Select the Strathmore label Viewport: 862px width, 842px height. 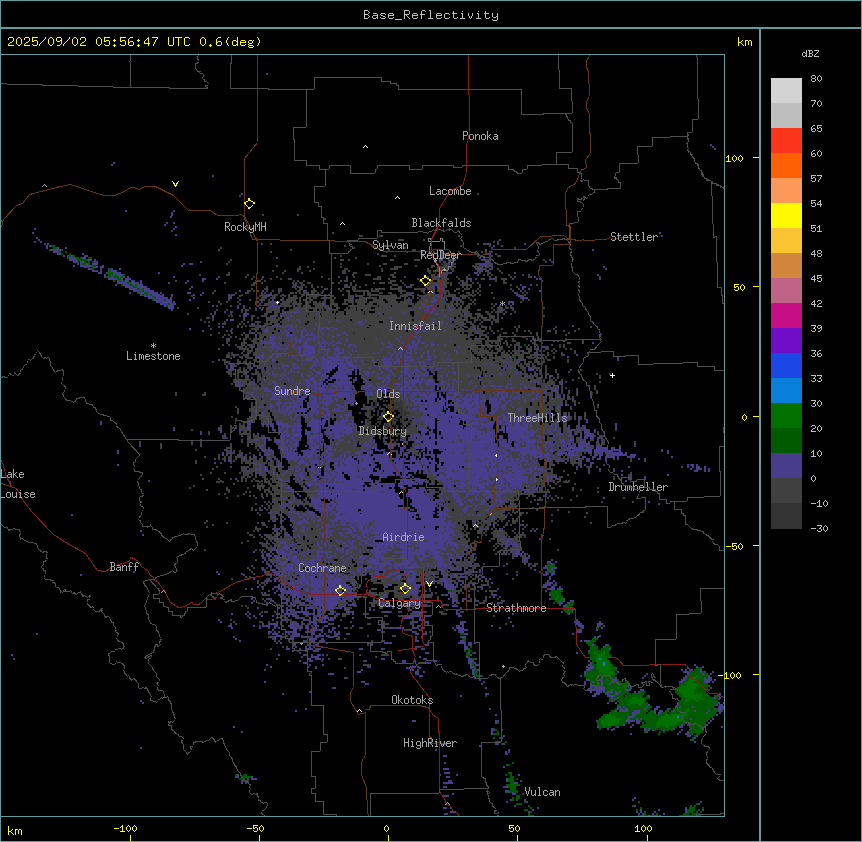pyautogui.click(x=516, y=608)
